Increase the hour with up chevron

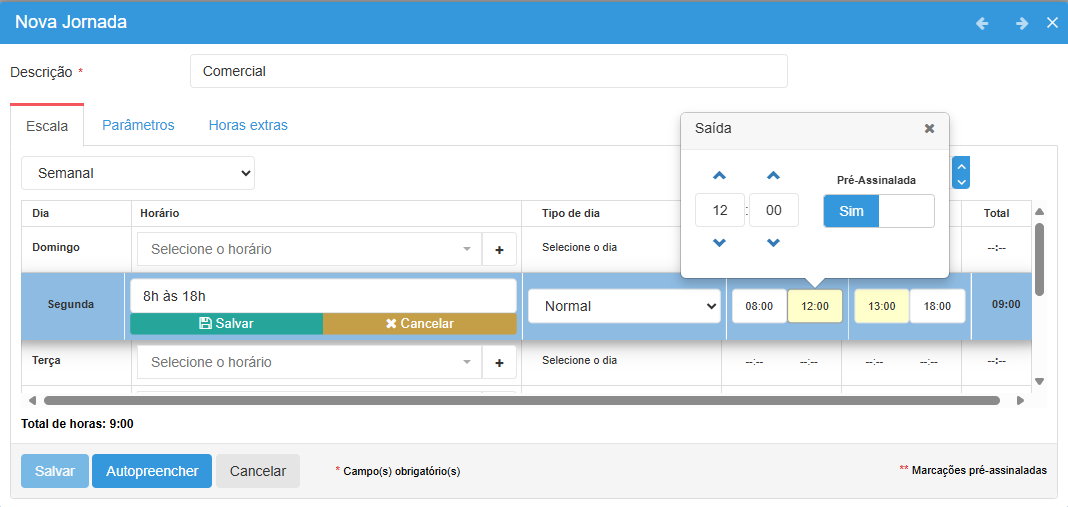click(x=719, y=175)
